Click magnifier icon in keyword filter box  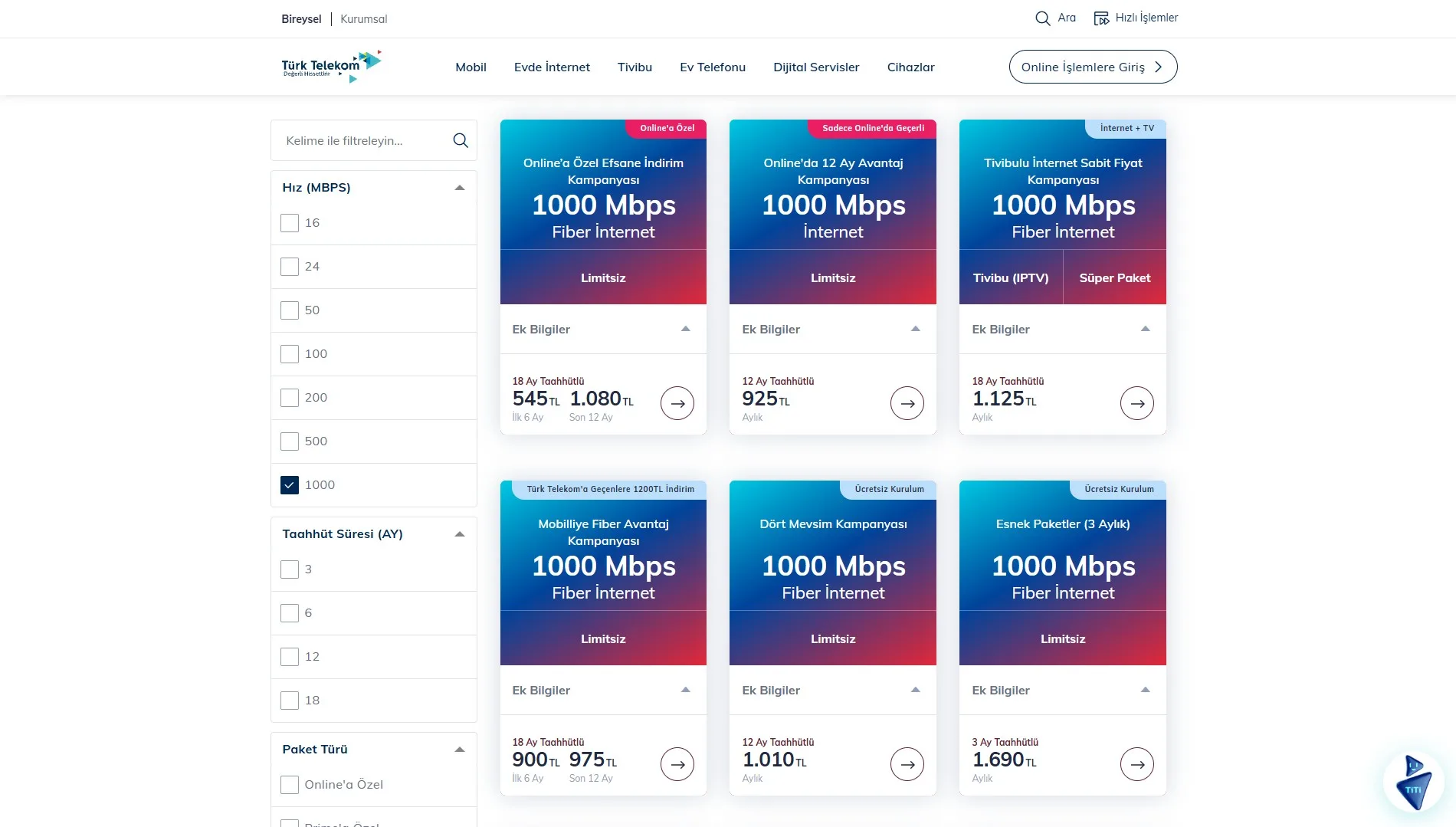click(461, 140)
